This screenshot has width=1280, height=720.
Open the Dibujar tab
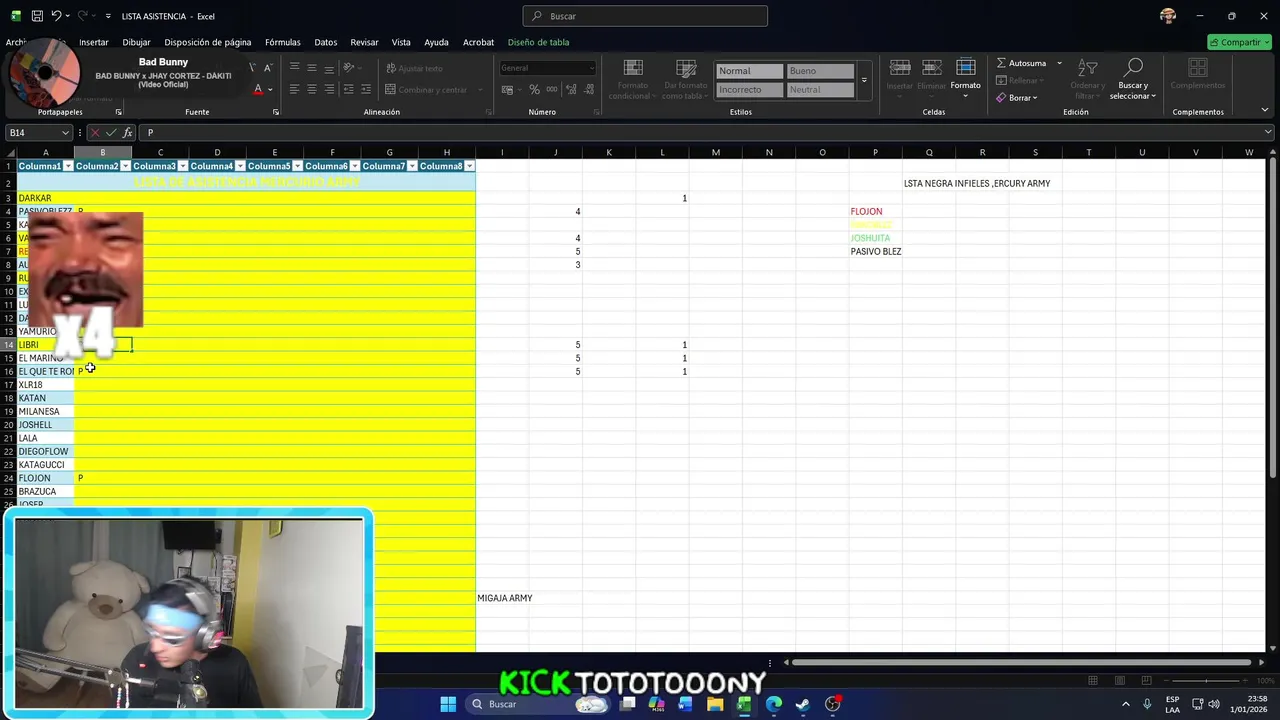(x=136, y=42)
